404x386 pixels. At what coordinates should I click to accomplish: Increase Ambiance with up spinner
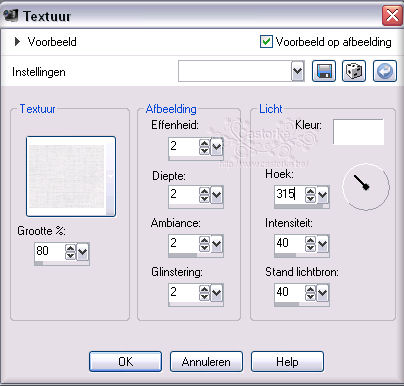click(204, 240)
